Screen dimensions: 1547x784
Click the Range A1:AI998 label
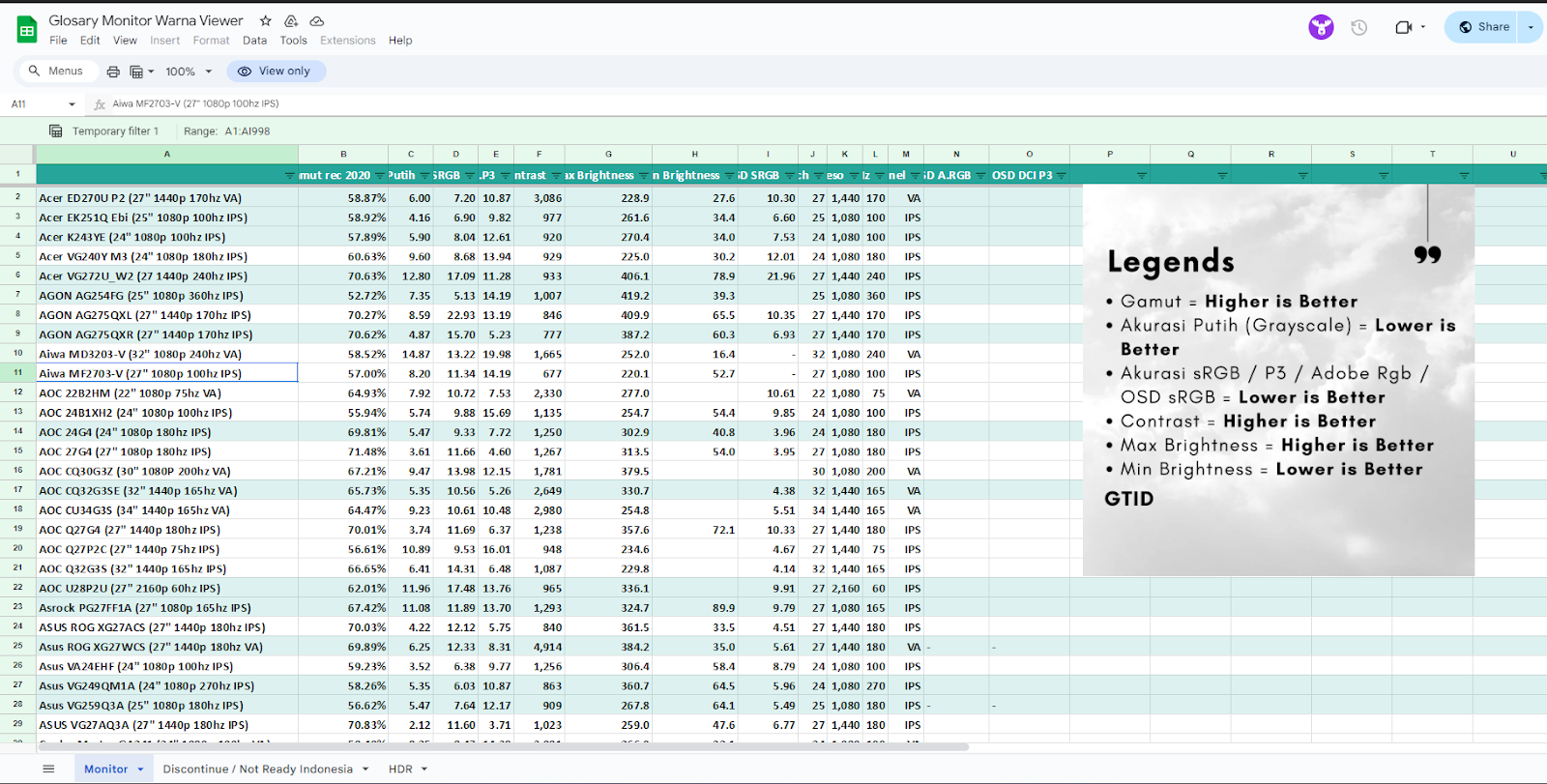point(226,131)
